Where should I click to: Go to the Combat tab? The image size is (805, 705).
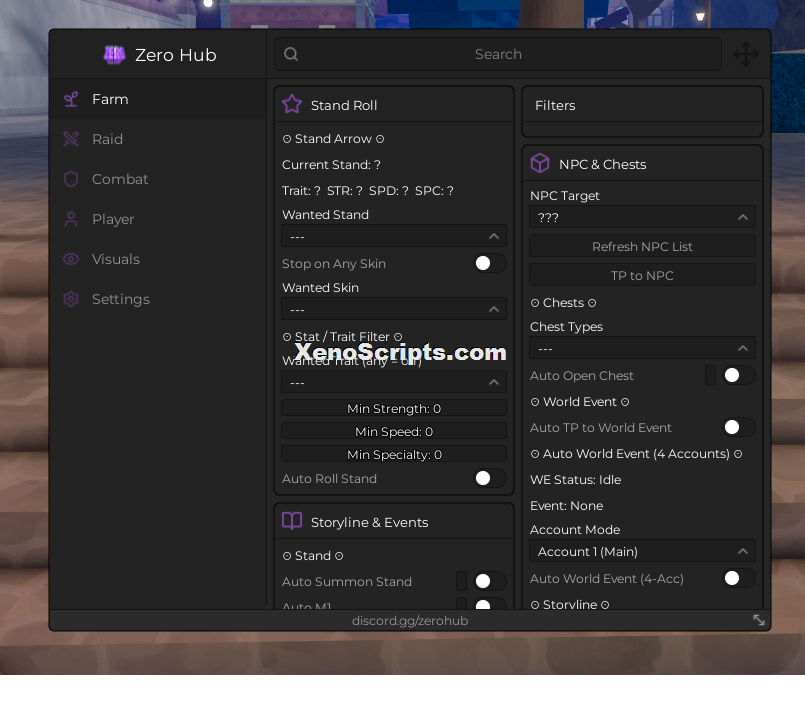click(158, 179)
